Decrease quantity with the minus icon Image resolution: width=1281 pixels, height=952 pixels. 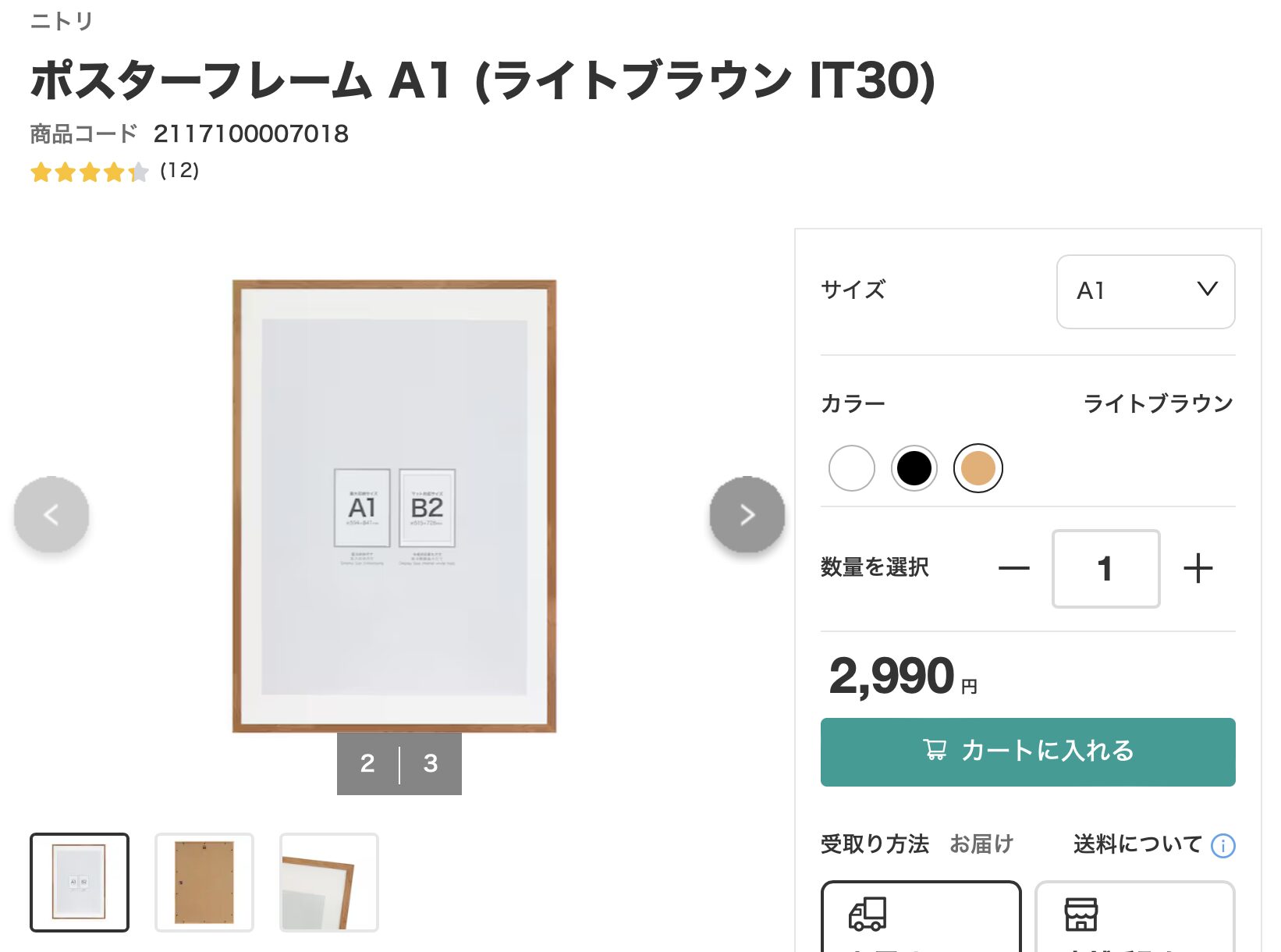coord(1013,568)
